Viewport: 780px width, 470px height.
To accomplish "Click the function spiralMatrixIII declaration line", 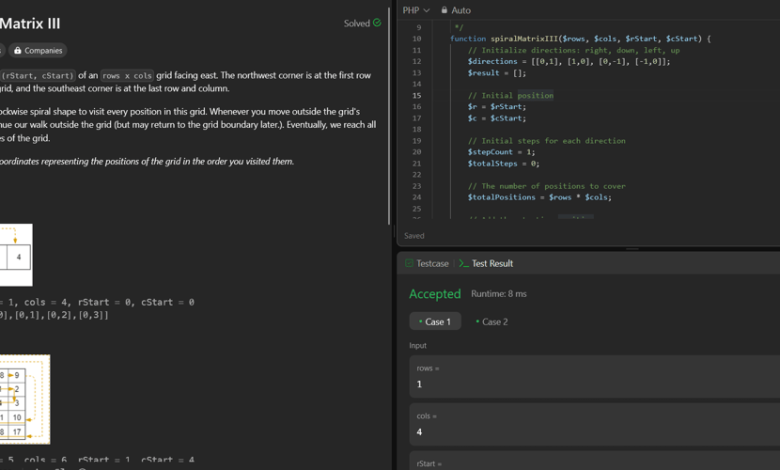I will tap(581, 39).
